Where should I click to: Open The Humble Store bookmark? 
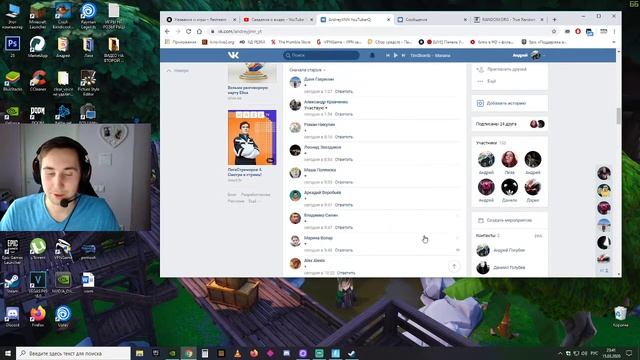(x=291, y=42)
